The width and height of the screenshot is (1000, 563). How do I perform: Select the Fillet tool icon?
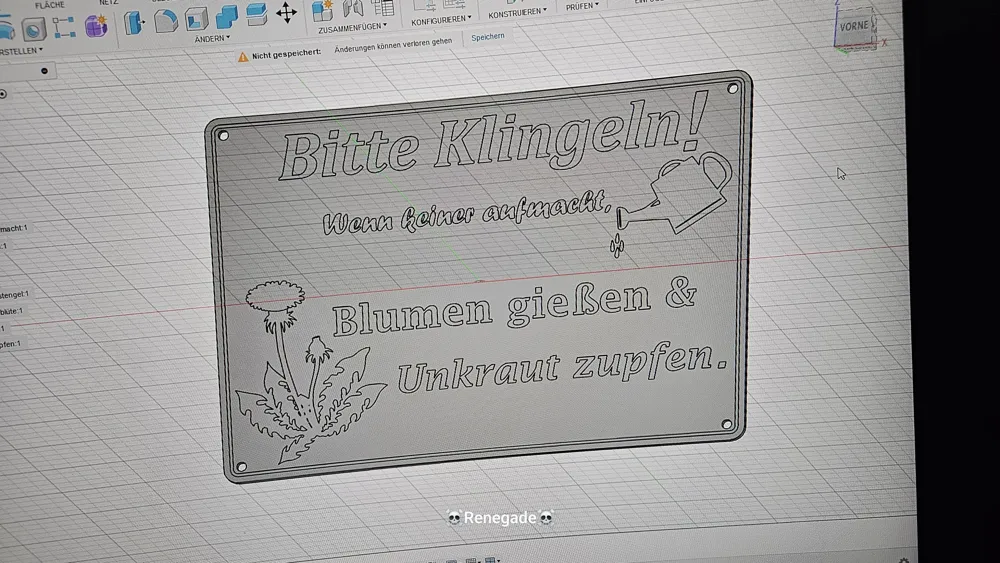coord(166,20)
